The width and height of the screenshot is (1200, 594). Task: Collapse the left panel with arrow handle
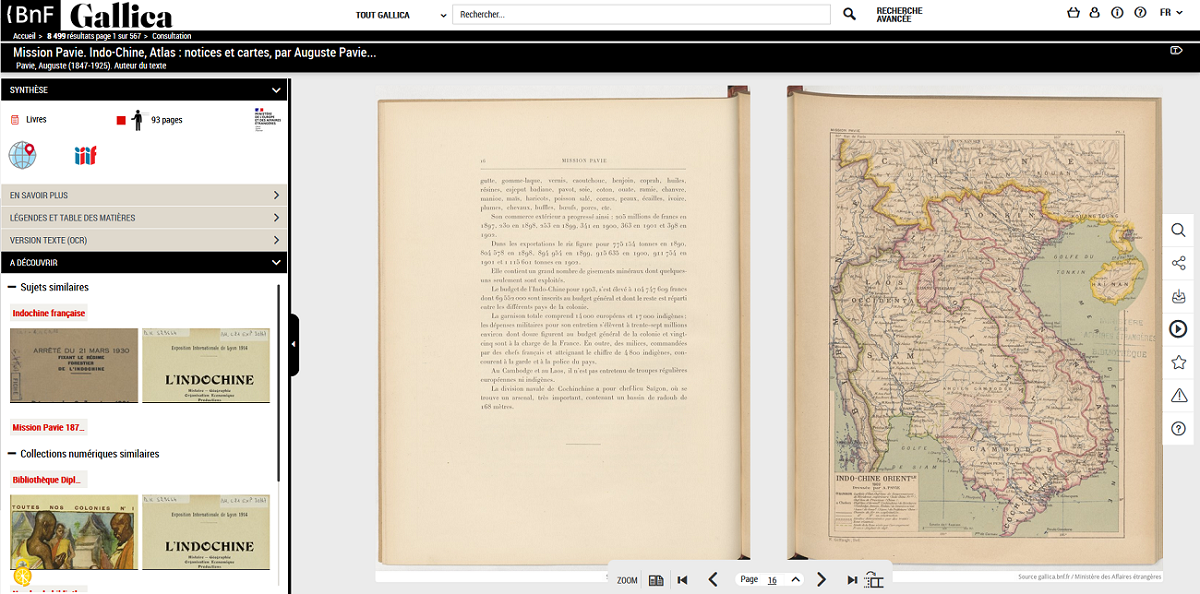(293, 344)
